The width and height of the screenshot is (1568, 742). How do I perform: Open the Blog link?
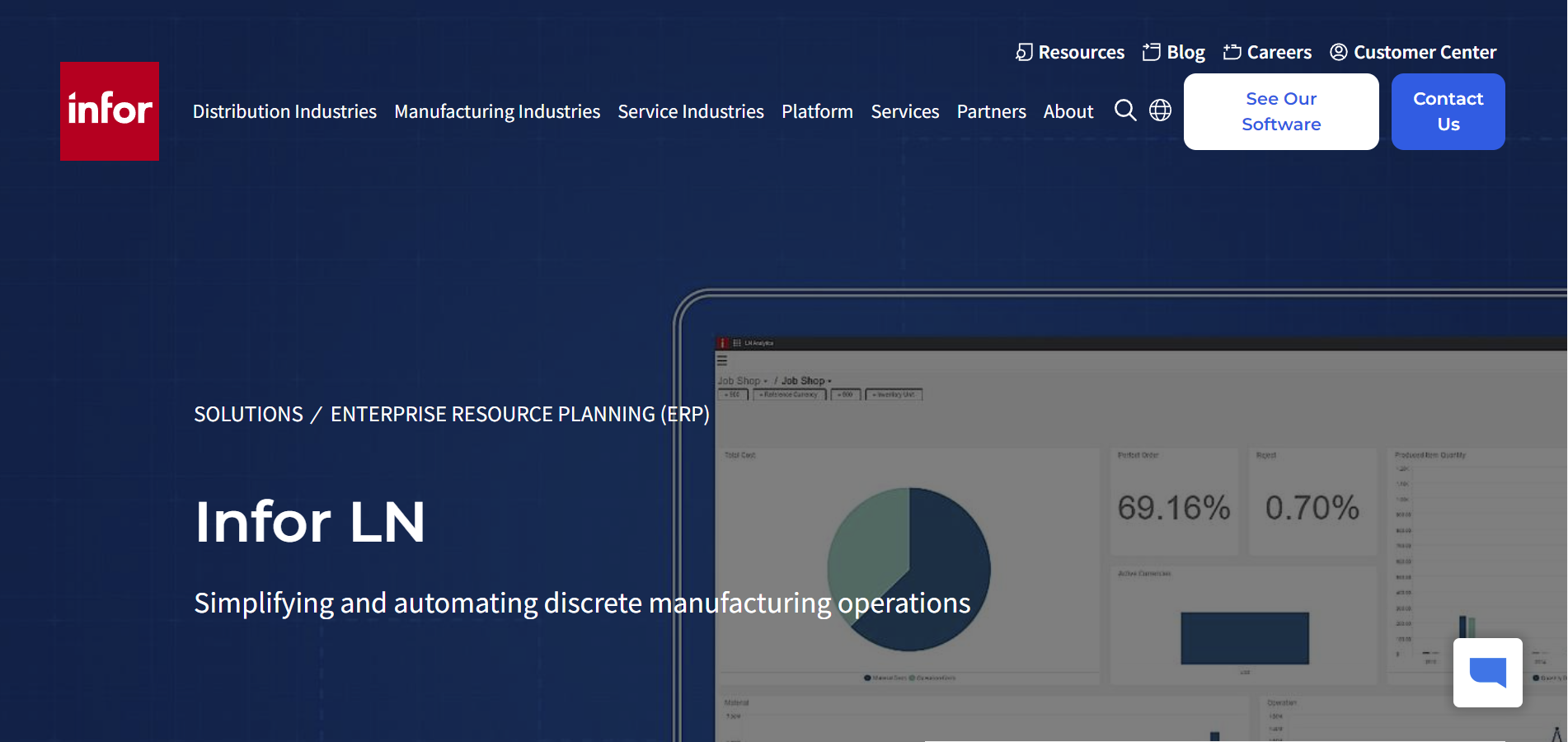pos(1185,52)
